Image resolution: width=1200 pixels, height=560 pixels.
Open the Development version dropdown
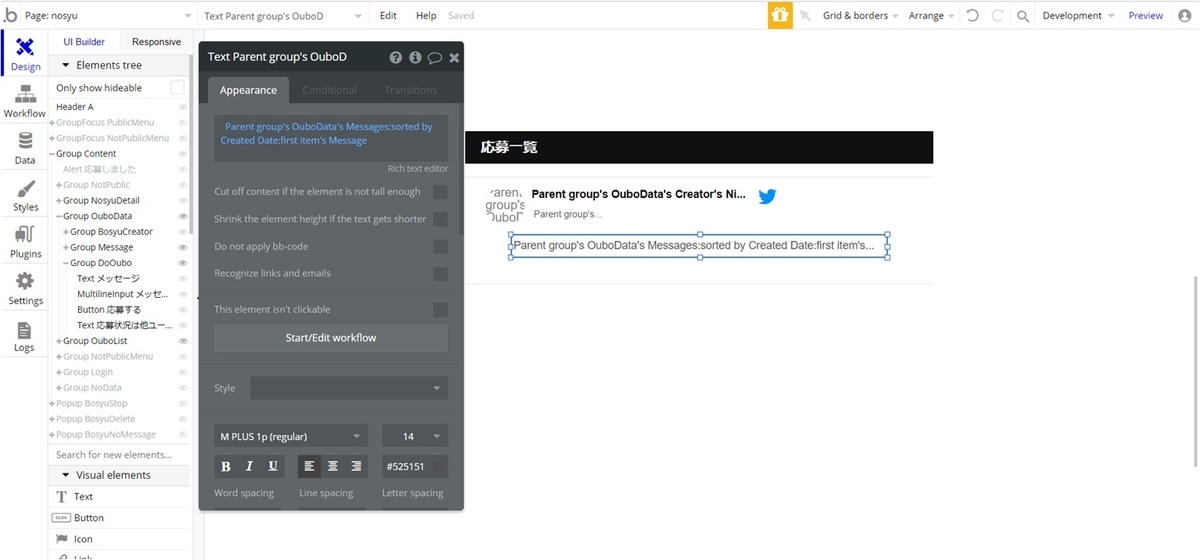click(x=1078, y=16)
